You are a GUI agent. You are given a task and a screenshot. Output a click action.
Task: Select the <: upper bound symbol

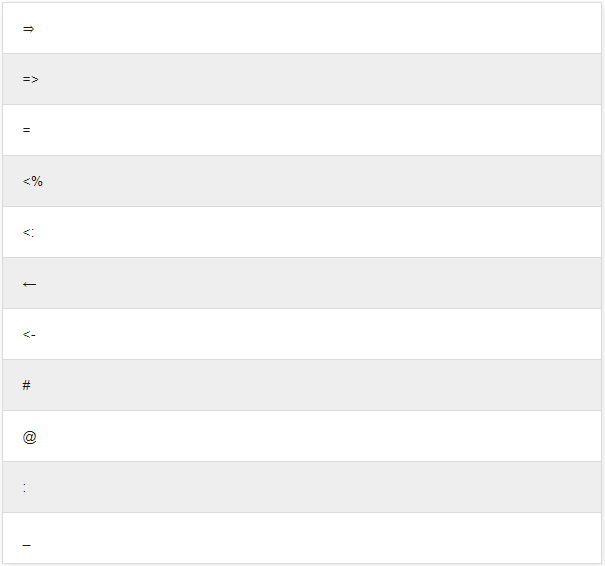coord(28,232)
